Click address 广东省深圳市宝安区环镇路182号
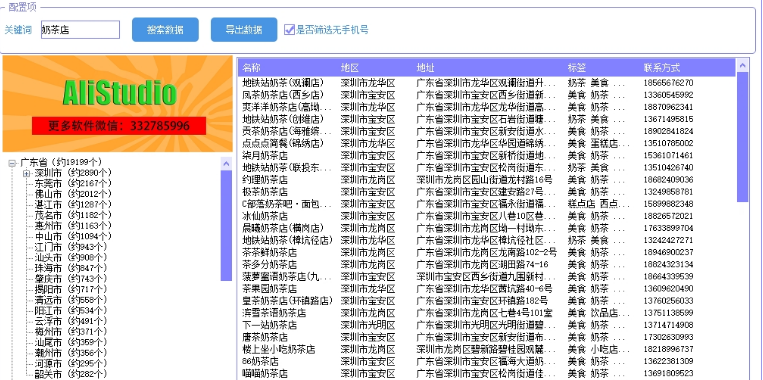Image resolution: width=763 pixels, height=380 pixels. click(x=482, y=301)
